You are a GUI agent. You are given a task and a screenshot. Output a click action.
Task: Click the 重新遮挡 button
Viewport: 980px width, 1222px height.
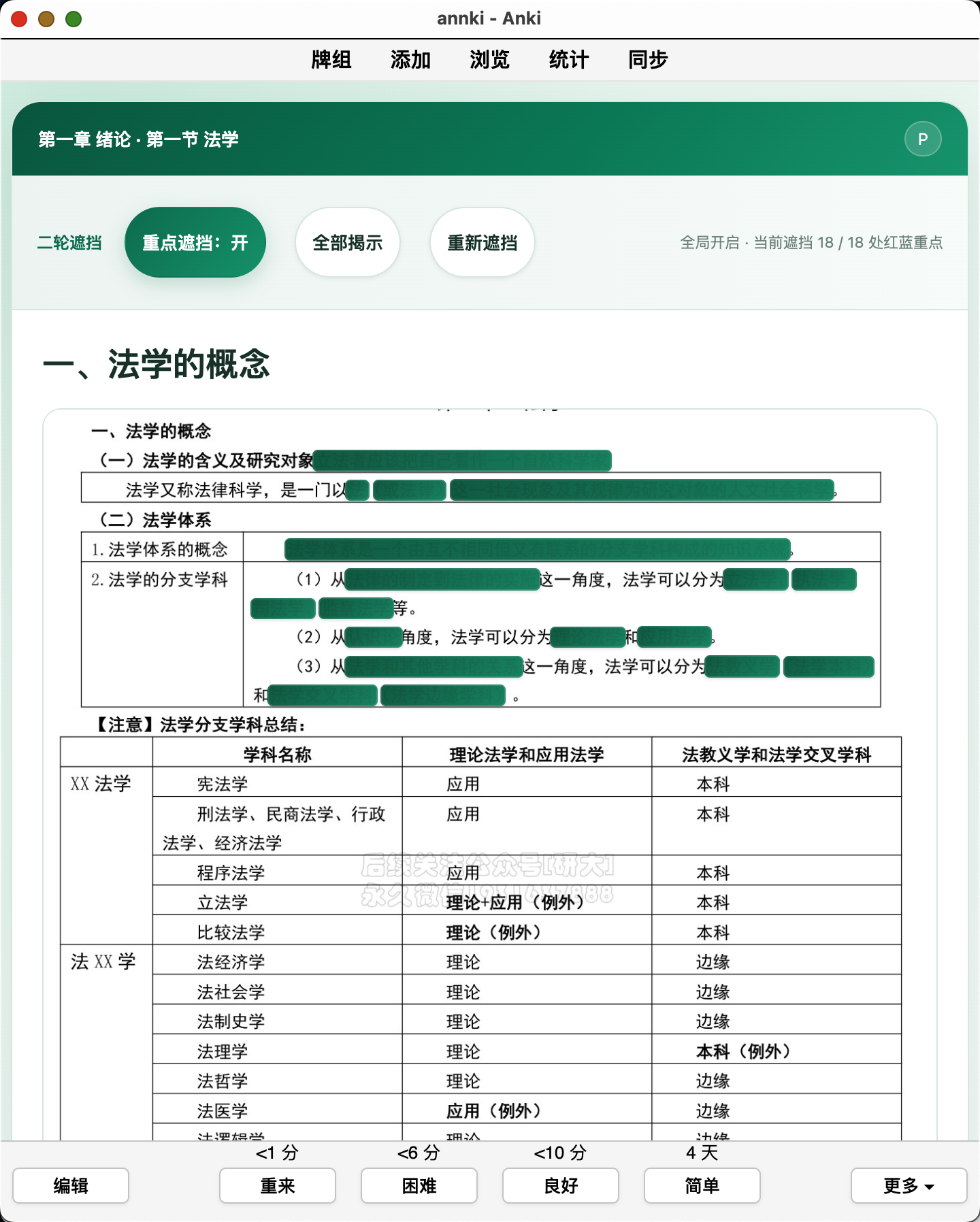pyautogui.click(x=483, y=242)
